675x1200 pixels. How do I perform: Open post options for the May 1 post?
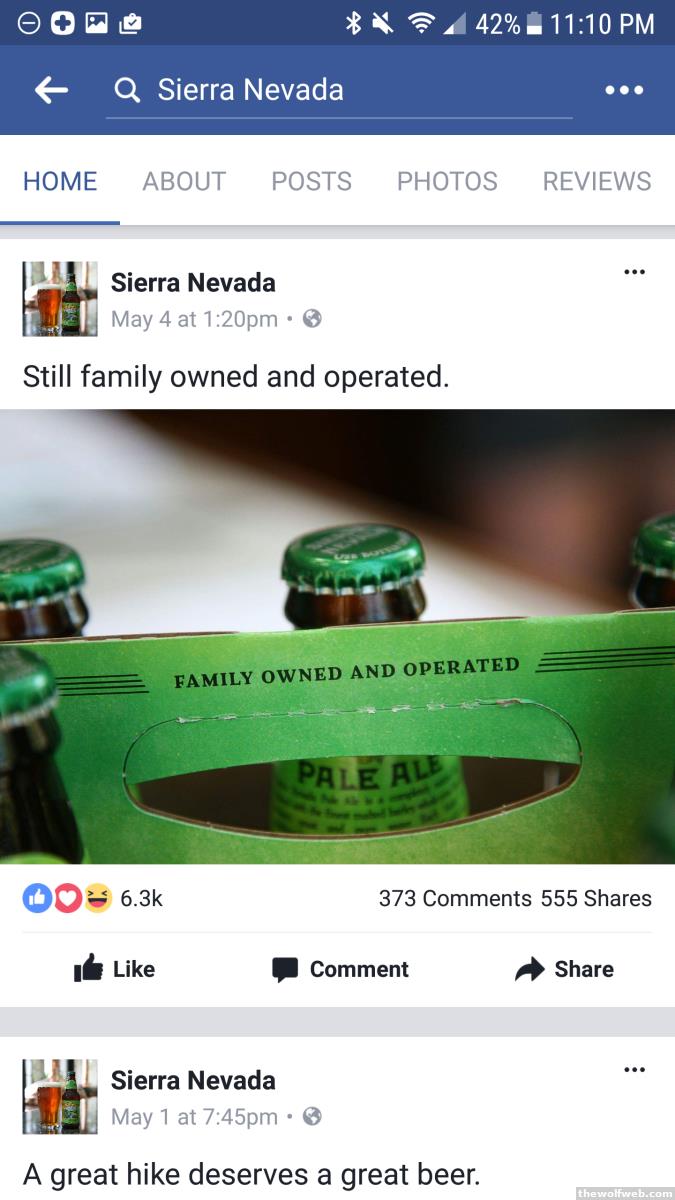point(634,1070)
